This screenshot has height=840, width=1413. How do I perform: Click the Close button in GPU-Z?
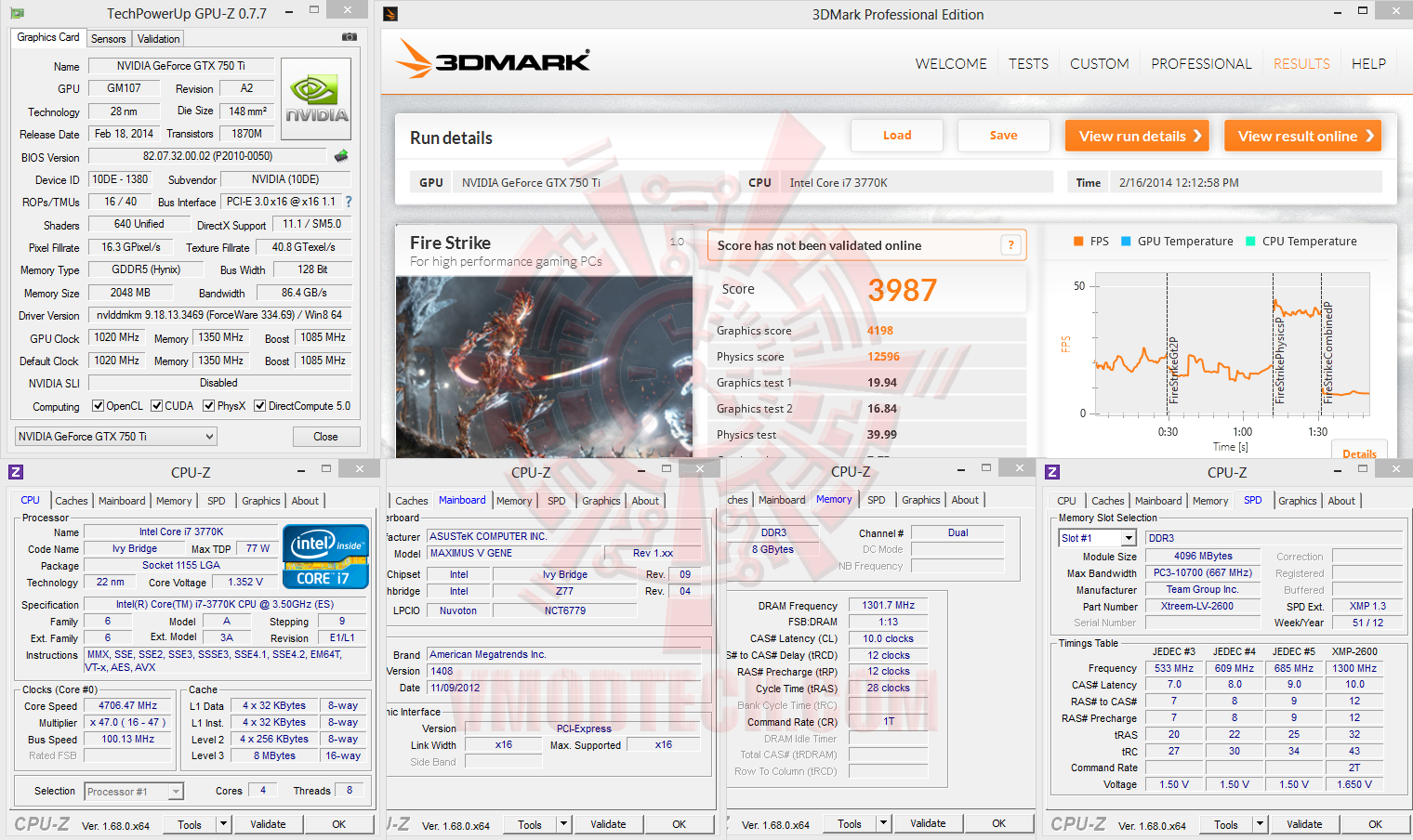(325, 437)
